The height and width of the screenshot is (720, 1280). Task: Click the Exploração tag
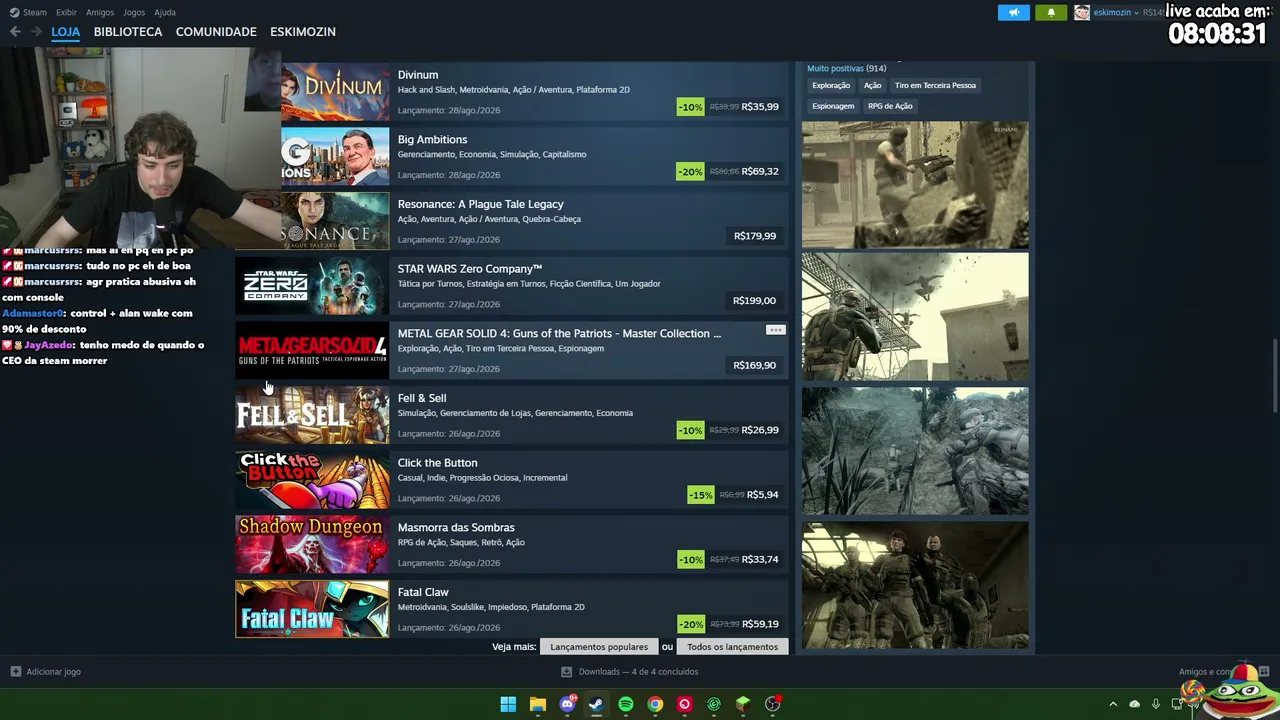tap(831, 86)
